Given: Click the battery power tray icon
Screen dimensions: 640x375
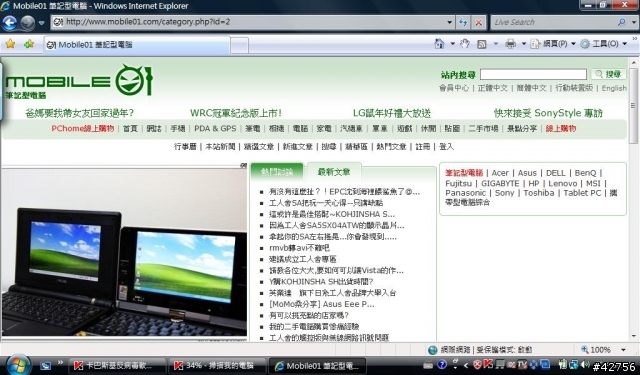Looking at the screenshot, I should pos(563,364).
